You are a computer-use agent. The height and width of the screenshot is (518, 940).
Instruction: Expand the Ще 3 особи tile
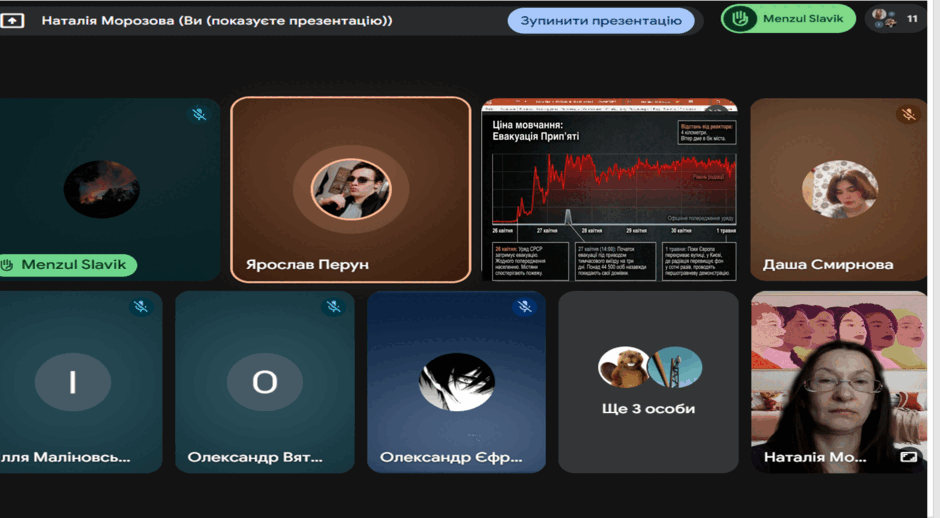(648, 382)
